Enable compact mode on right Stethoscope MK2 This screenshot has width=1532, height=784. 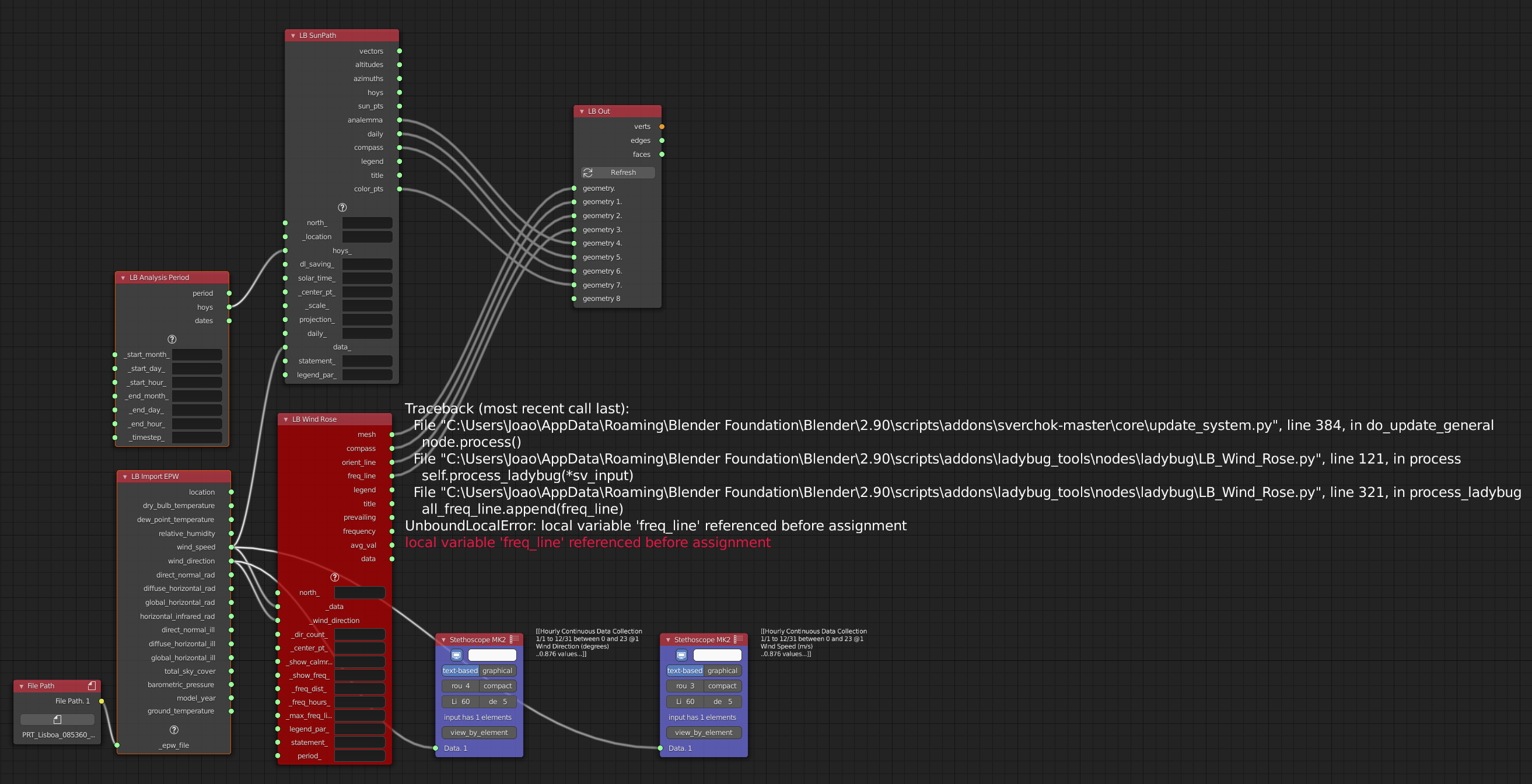click(722, 686)
